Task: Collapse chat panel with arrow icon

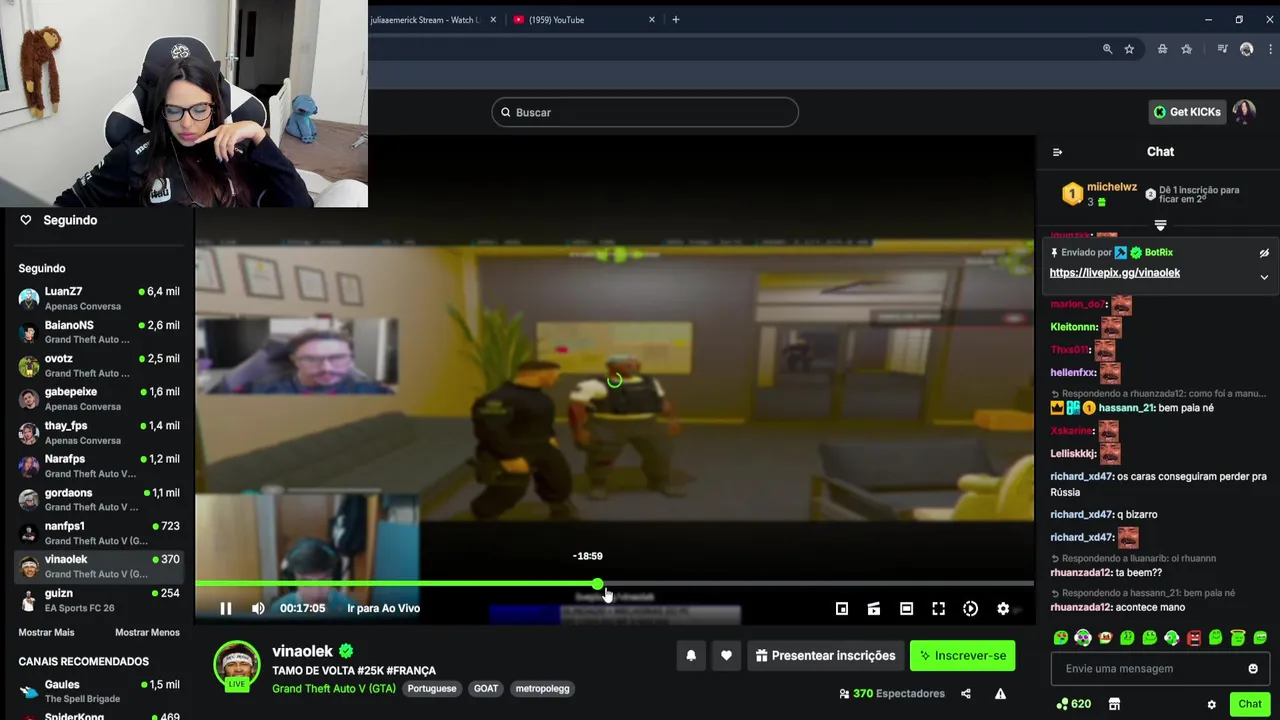Action: [x=1058, y=152]
